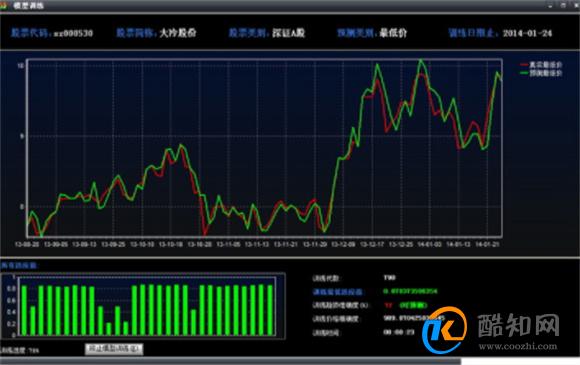Click the green fitness value readout

[410, 291]
